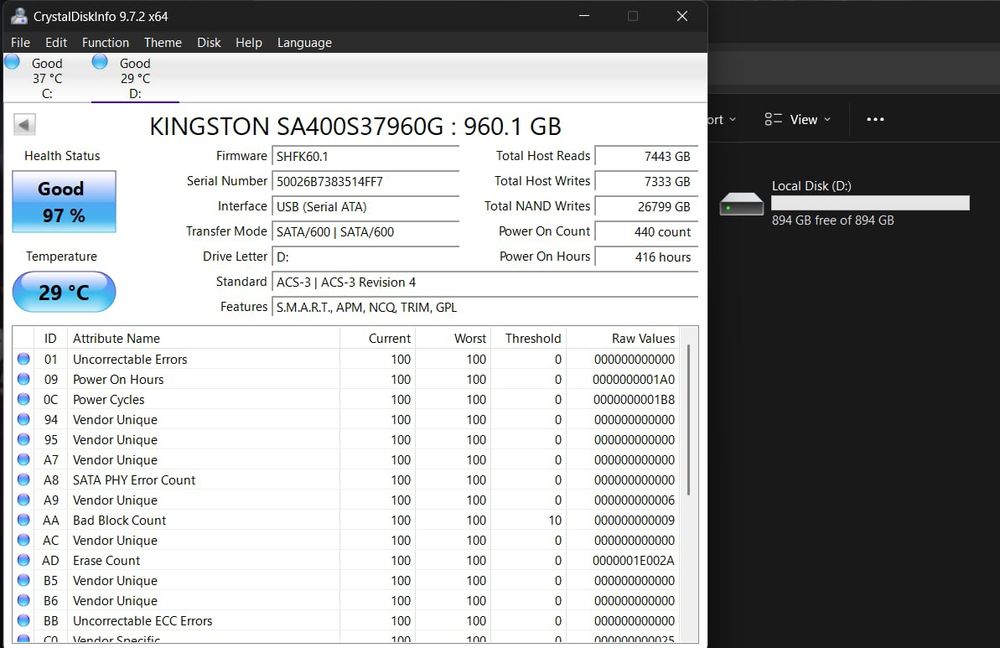Click raw value 0000001E002A of Erase Count

[633, 561]
